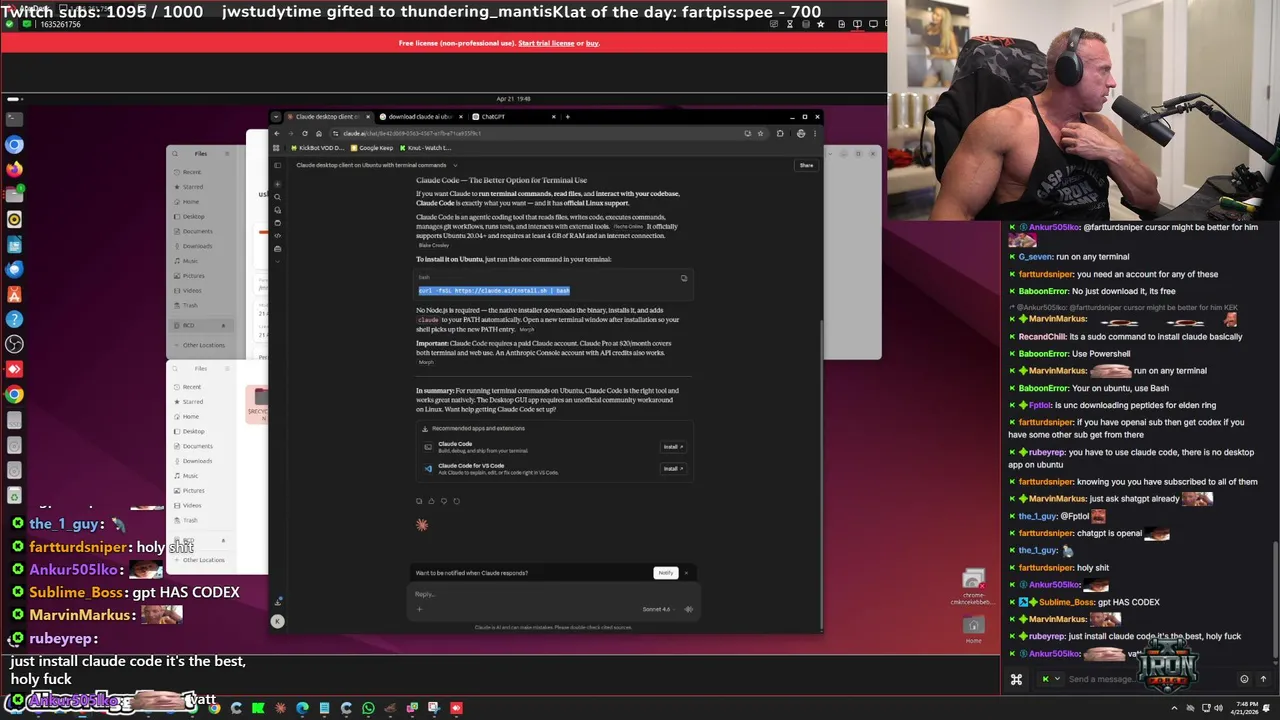Select Documents in upper Files window
Image resolution: width=1280 pixels, height=720 pixels.
(x=197, y=231)
